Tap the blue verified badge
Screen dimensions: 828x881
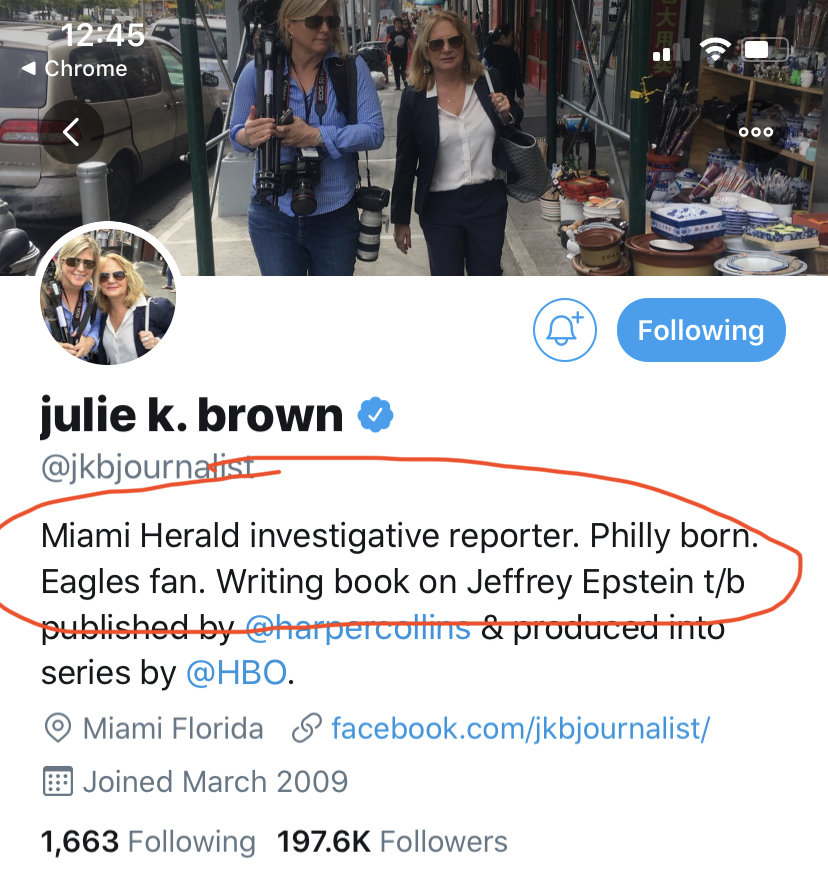(375, 415)
